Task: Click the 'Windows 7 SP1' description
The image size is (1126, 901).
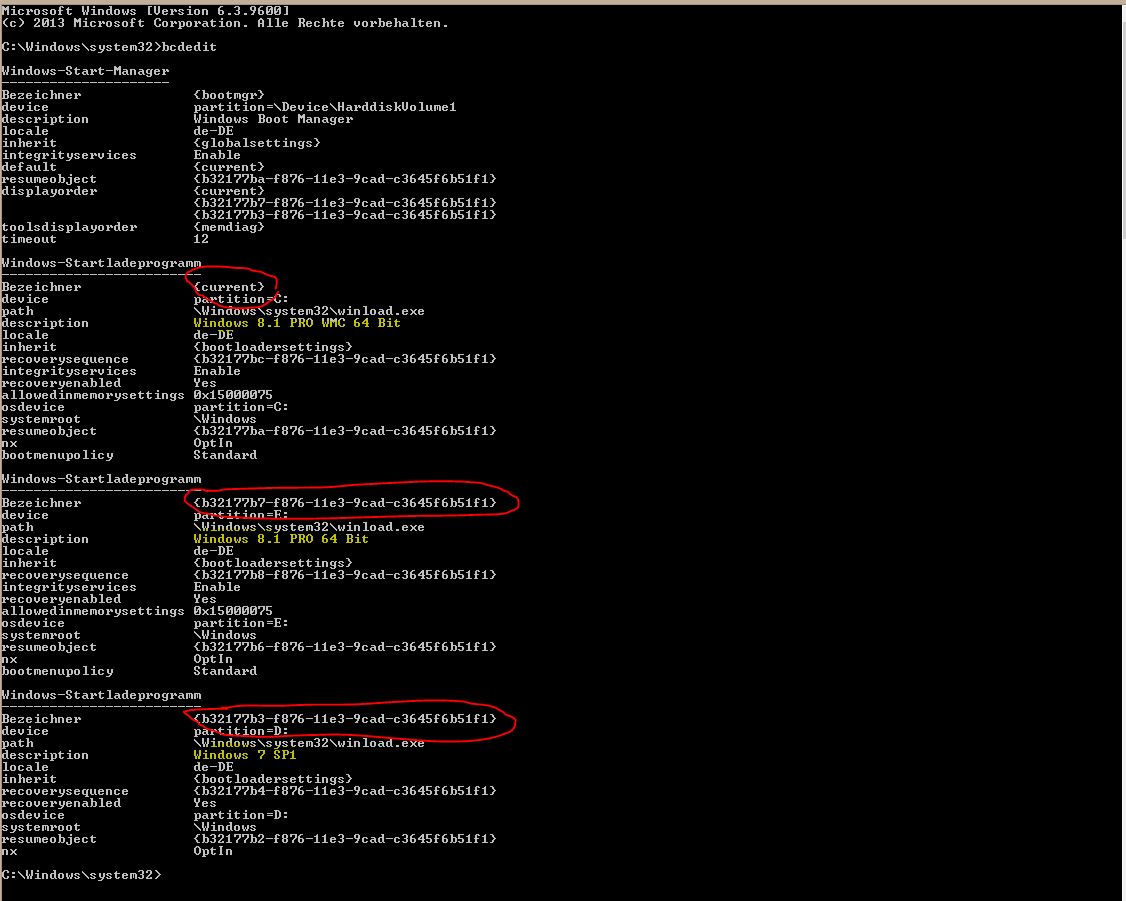Action: pos(245,755)
